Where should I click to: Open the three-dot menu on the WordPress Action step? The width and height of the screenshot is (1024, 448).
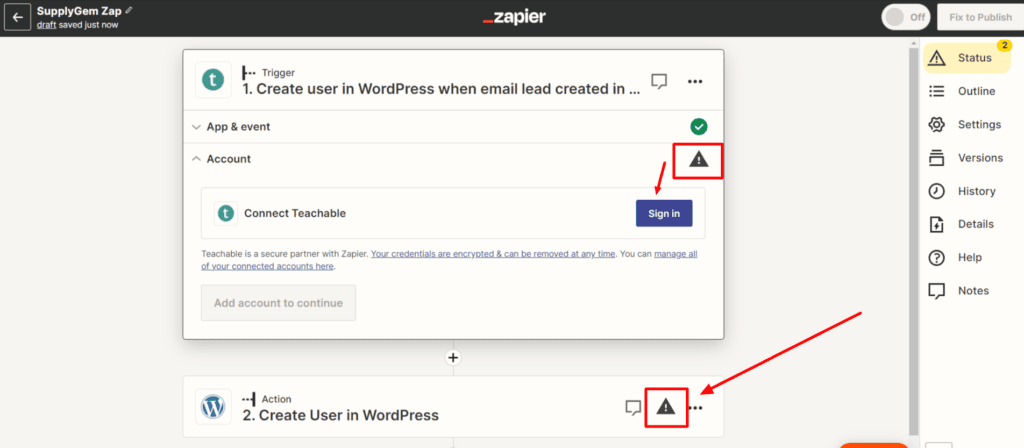click(x=696, y=408)
